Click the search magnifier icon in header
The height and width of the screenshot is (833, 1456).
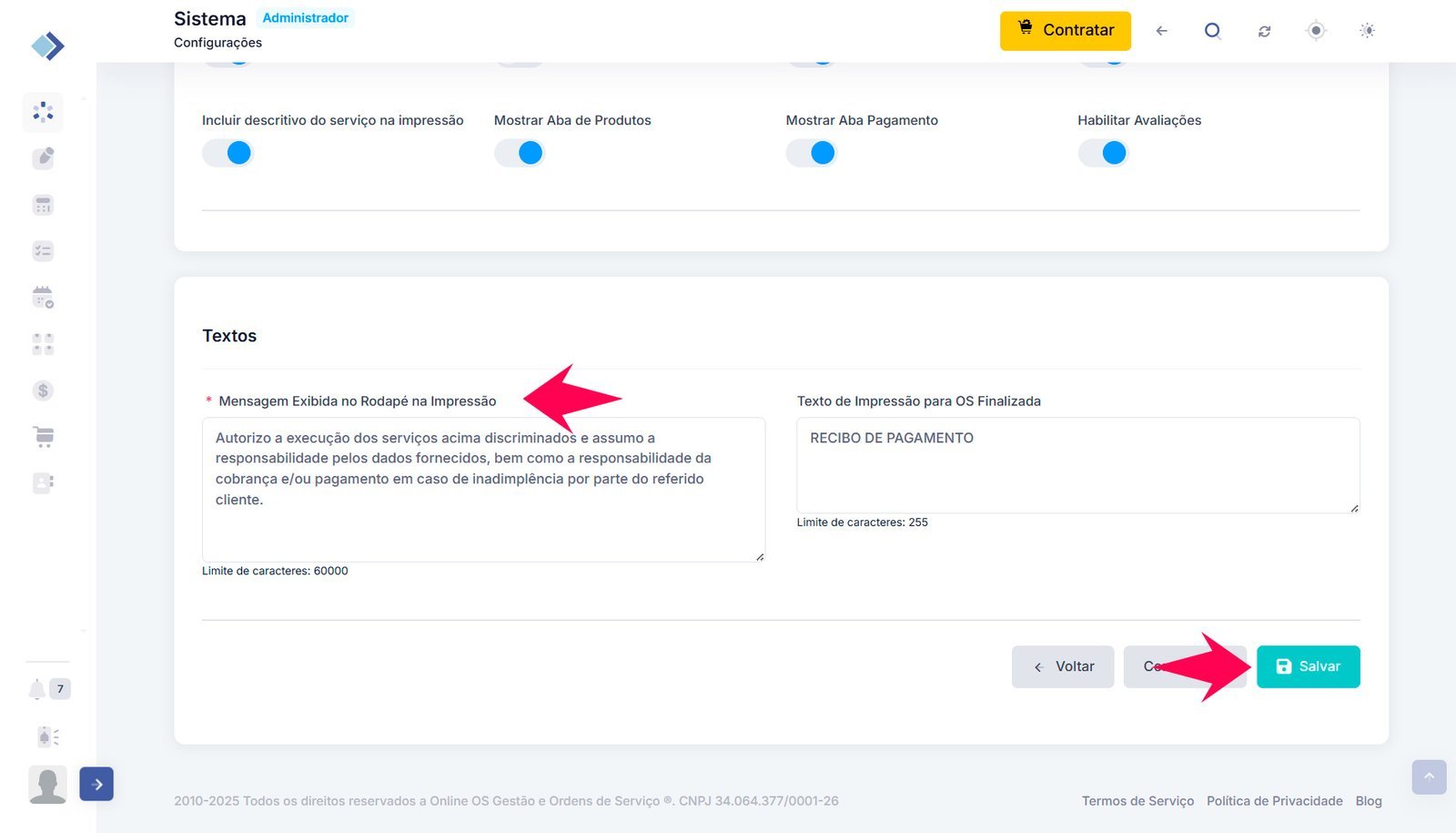tap(1212, 31)
